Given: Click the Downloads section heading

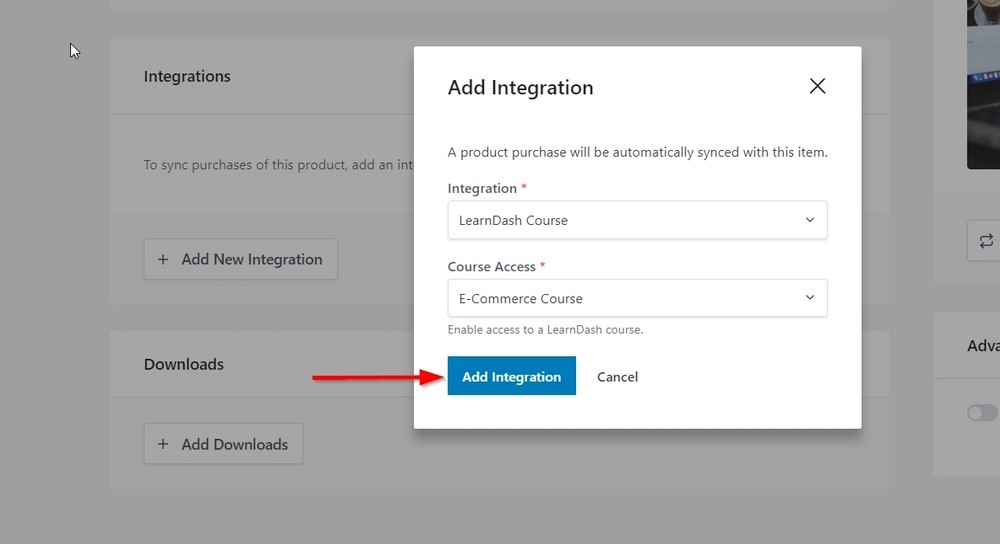Looking at the screenshot, I should (x=184, y=364).
